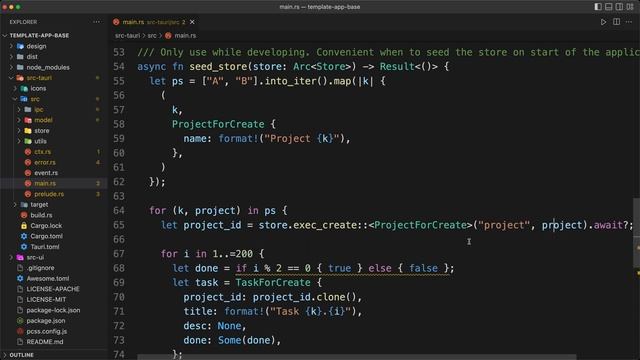Click the seed_store function name

tap(218, 67)
